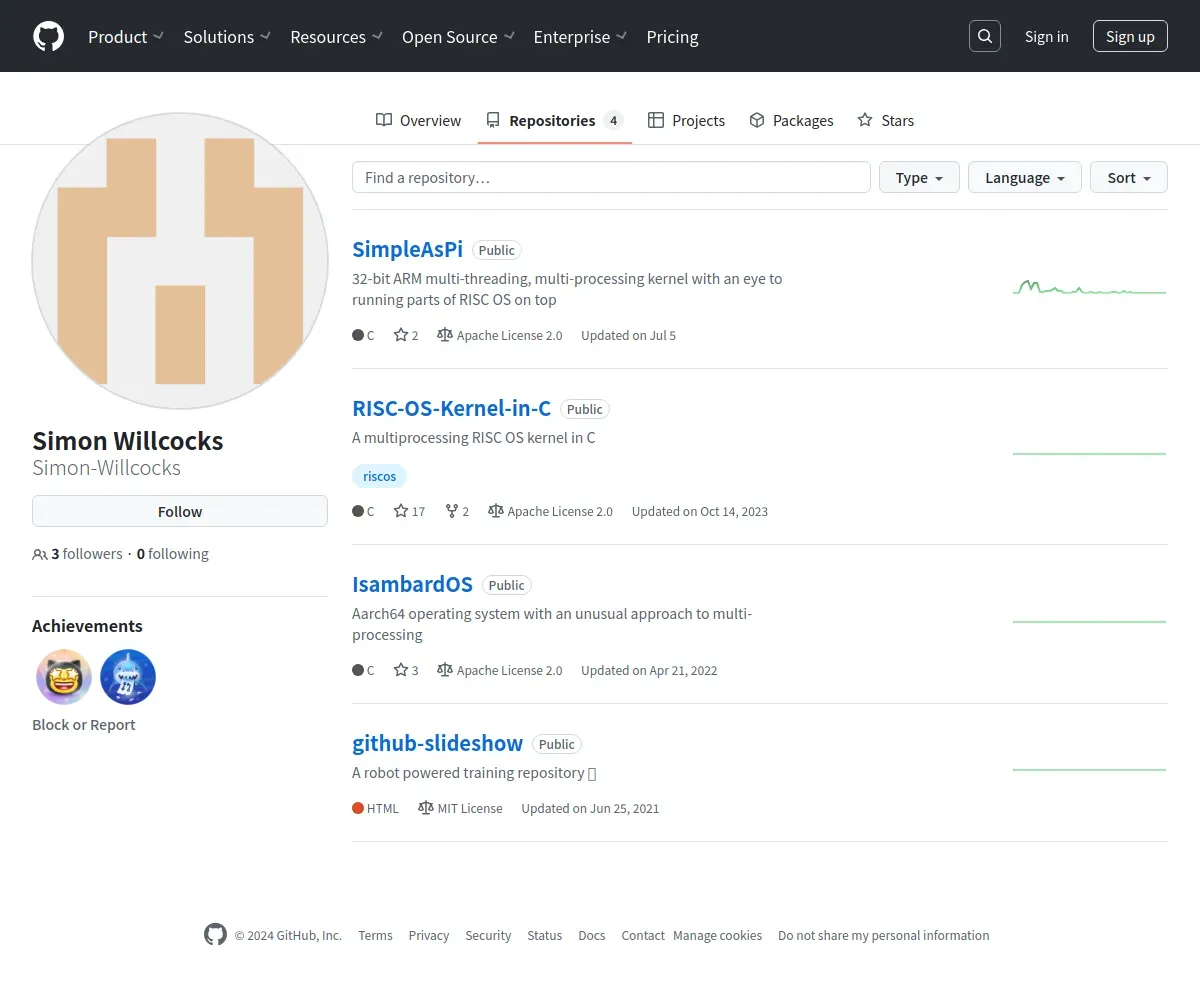This screenshot has height=1000, width=1200.
Task: Open the Language filter dropdown
Action: coord(1025,177)
